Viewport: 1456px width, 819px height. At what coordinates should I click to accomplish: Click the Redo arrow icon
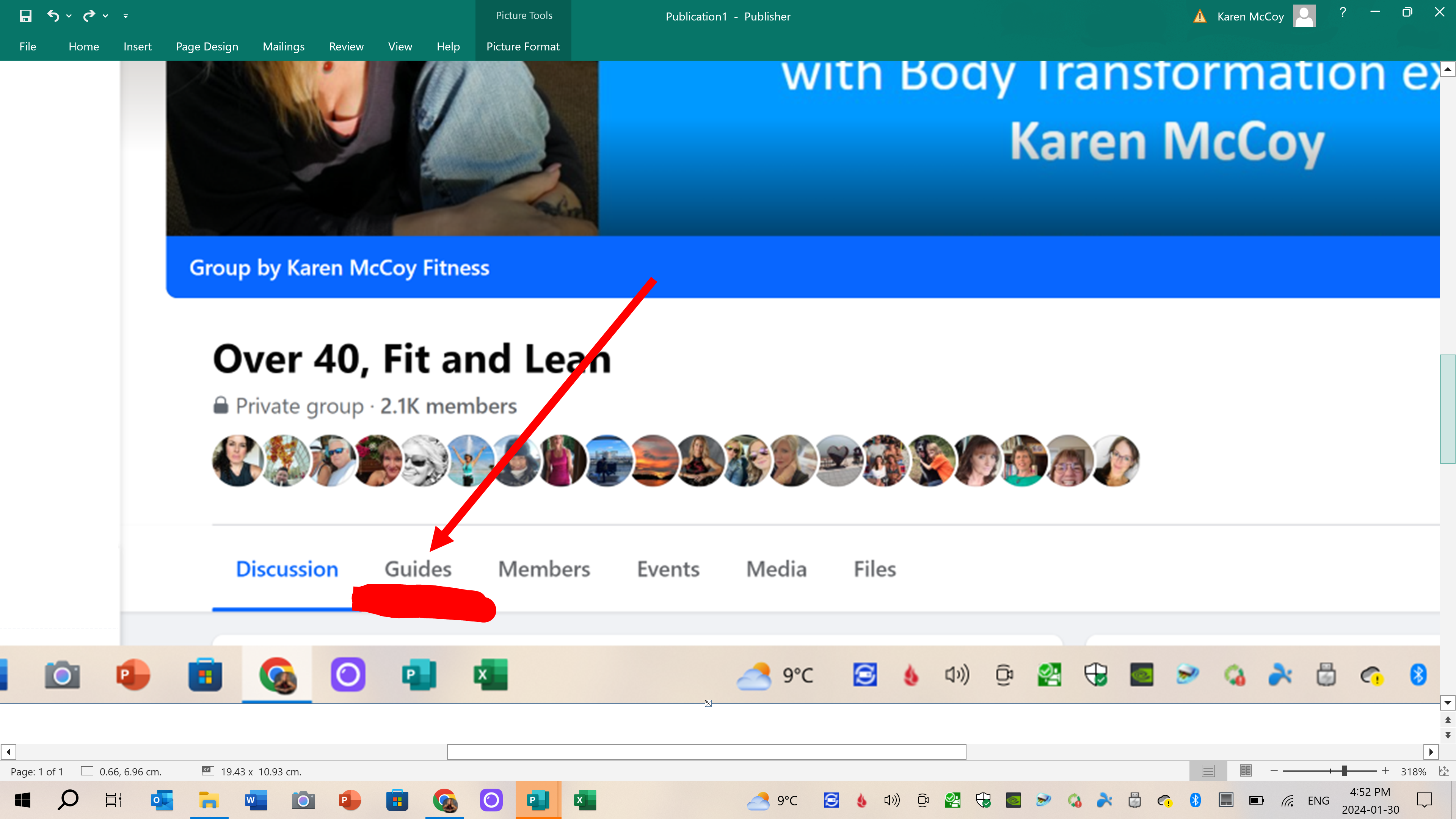89,16
